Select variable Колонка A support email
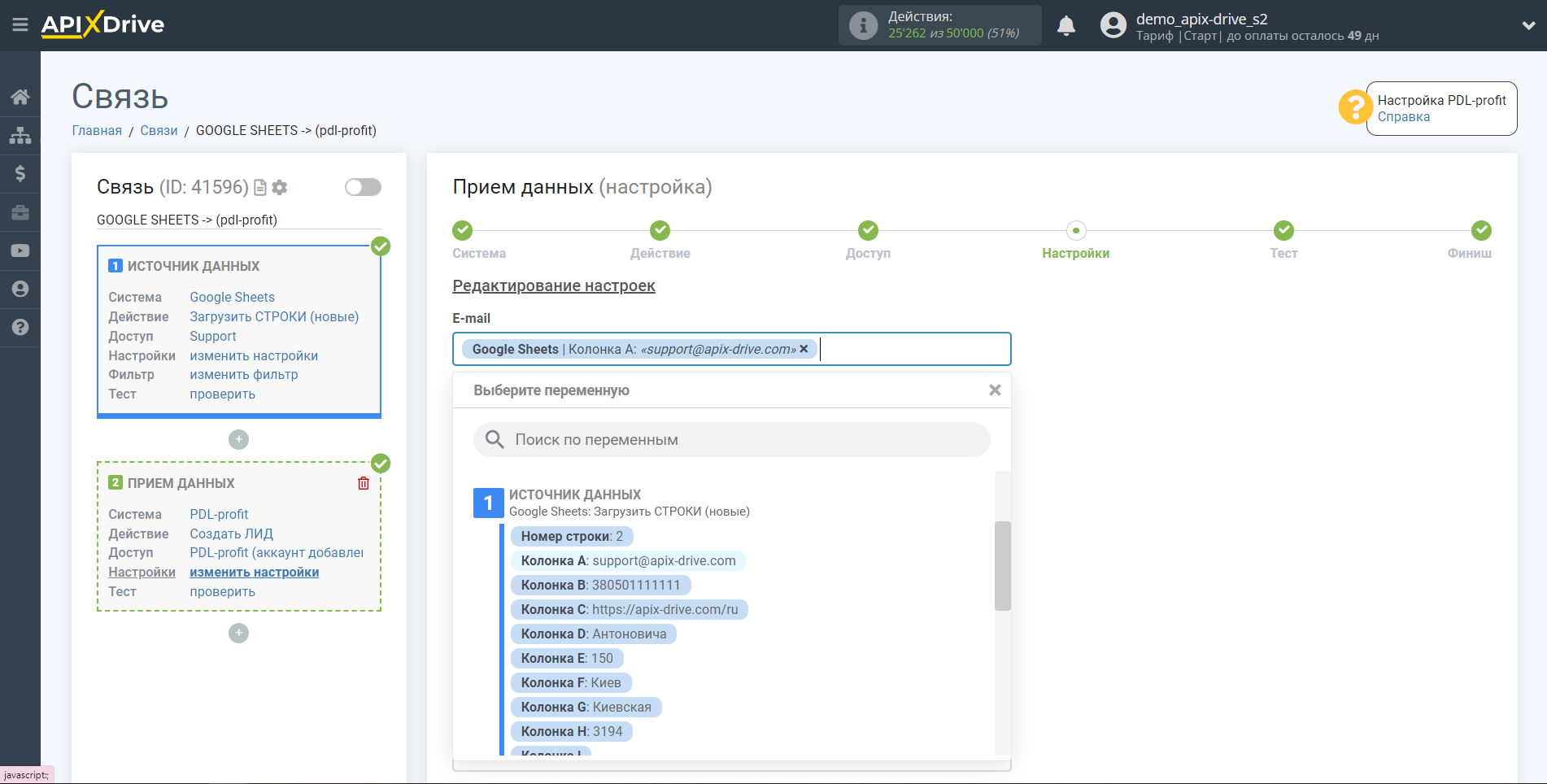The image size is (1547, 784). pos(628,561)
